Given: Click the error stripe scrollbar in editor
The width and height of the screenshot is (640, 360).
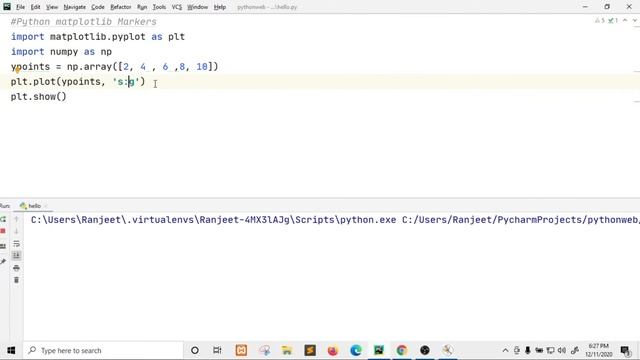Looking at the screenshot, I should pos(637,106).
